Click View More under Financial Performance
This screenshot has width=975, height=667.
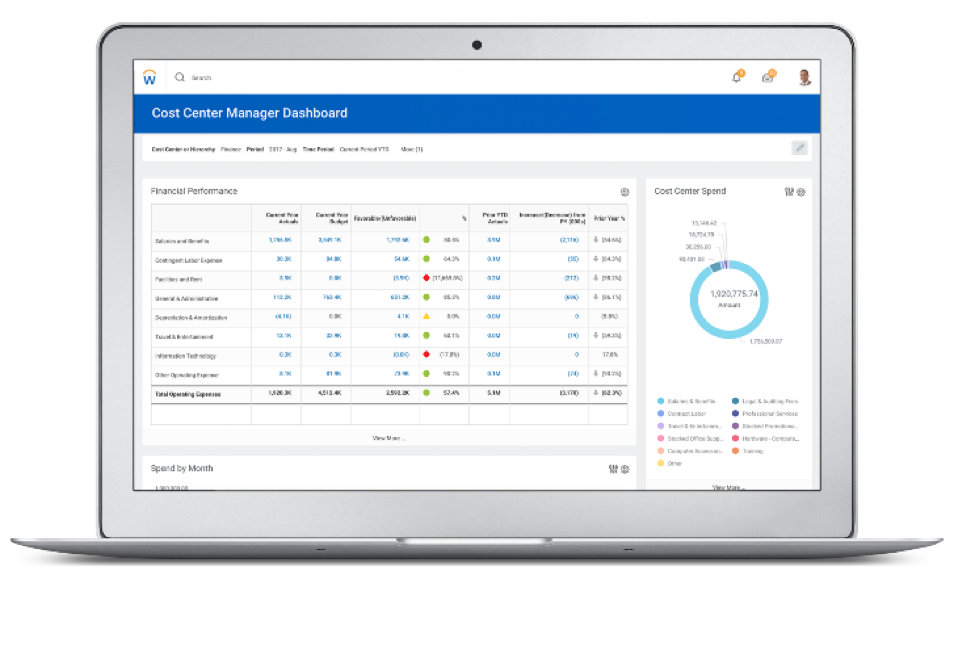[x=389, y=440]
